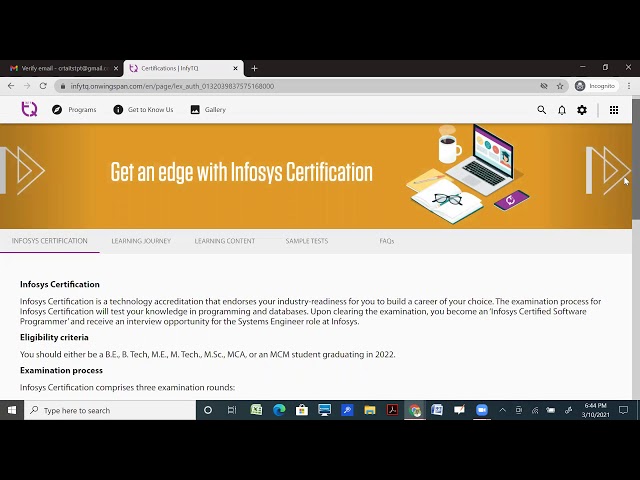Click the page vertical scrollbar
The height and width of the screenshot is (480, 640).
coord(636,159)
